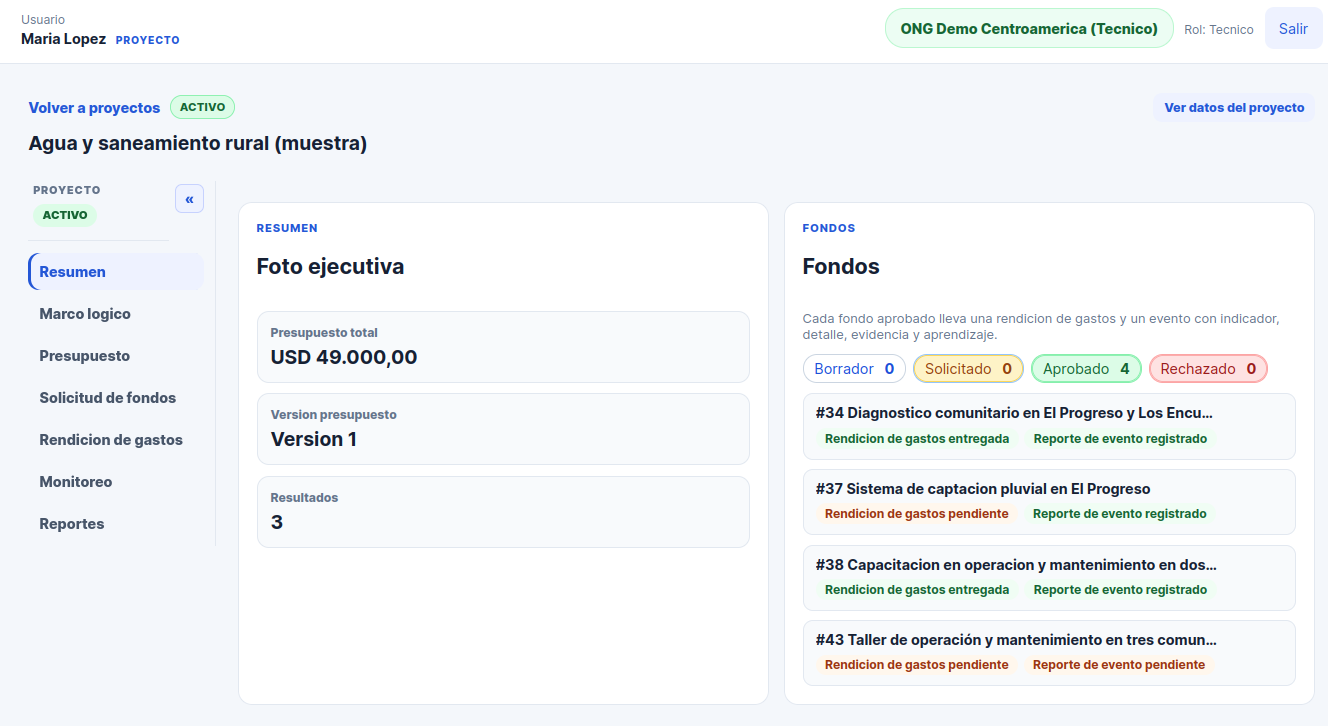1328x726 pixels.
Task: Click Ver datos del proyecto button
Action: pyautogui.click(x=1234, y=108)
